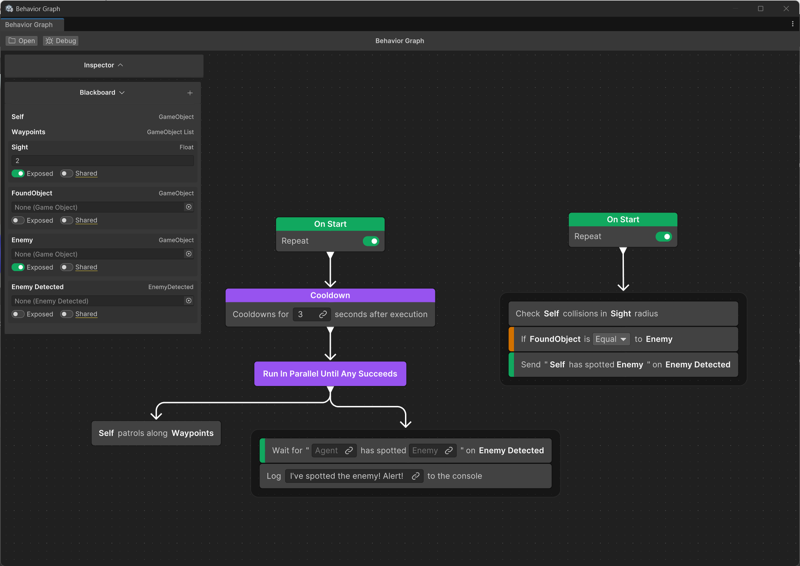Click the Sight value field showing 2
800x566 pixels.
click(x=103, y=160)
